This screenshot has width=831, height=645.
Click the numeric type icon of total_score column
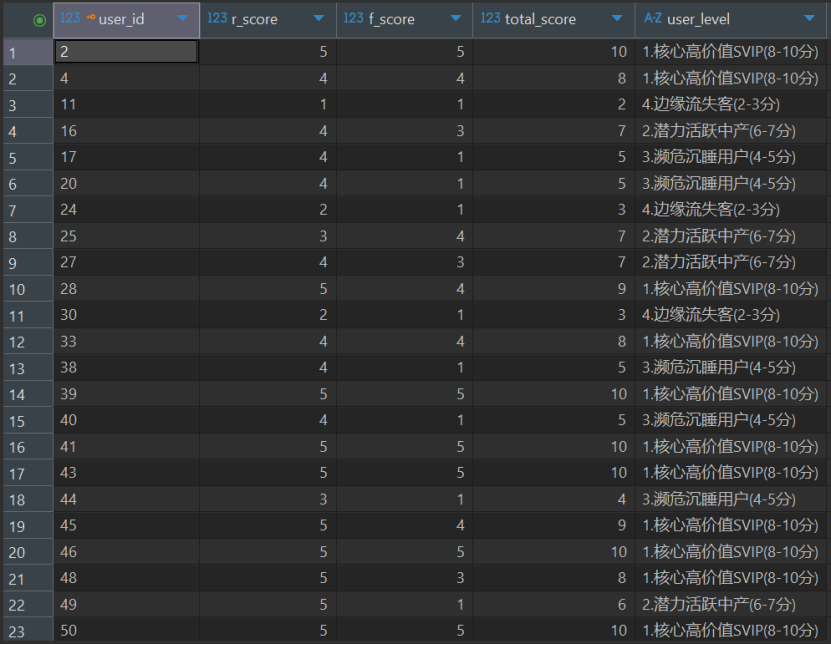(490, 19)
